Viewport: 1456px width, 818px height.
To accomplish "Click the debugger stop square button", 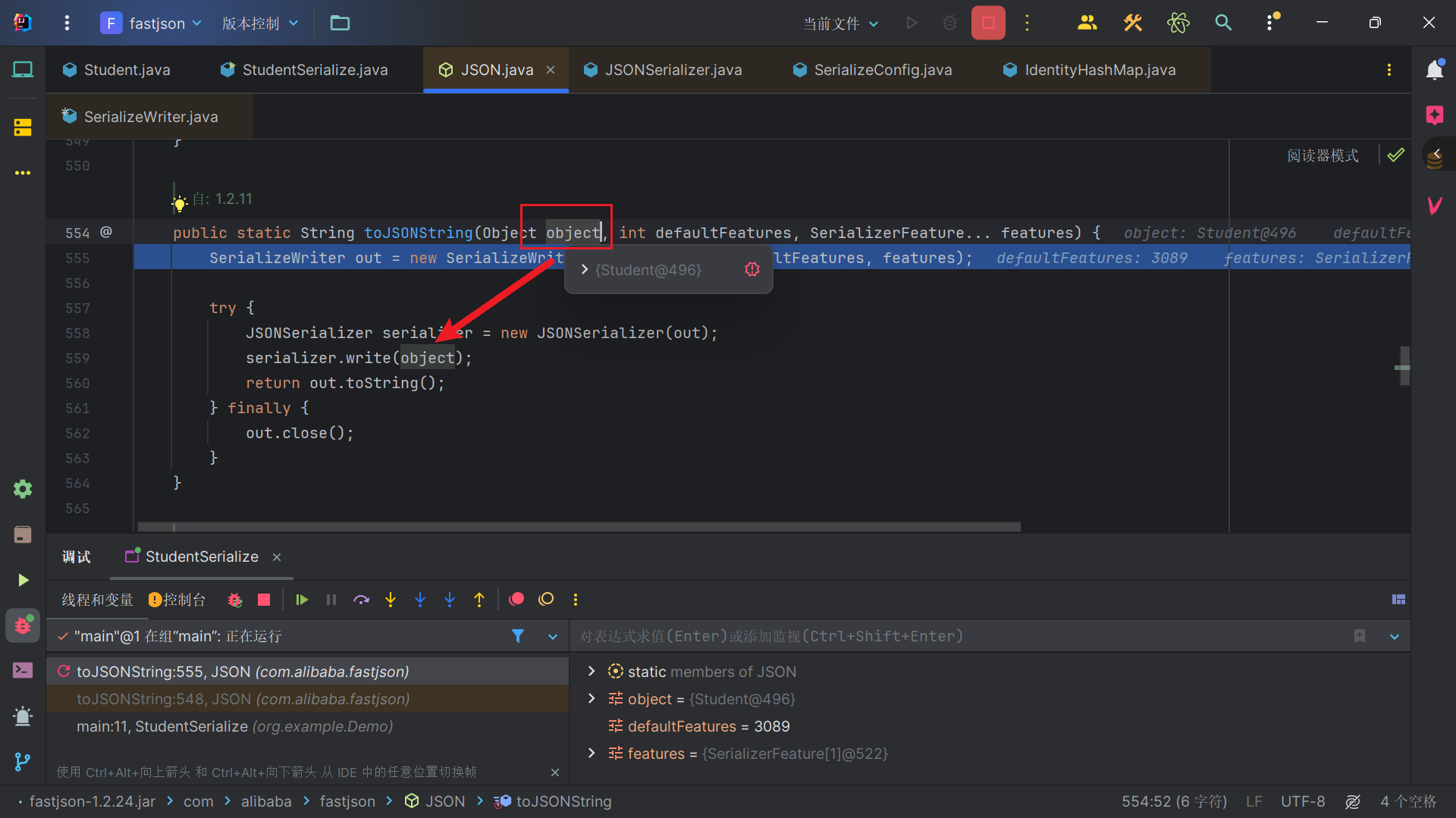I will [264, 600].
